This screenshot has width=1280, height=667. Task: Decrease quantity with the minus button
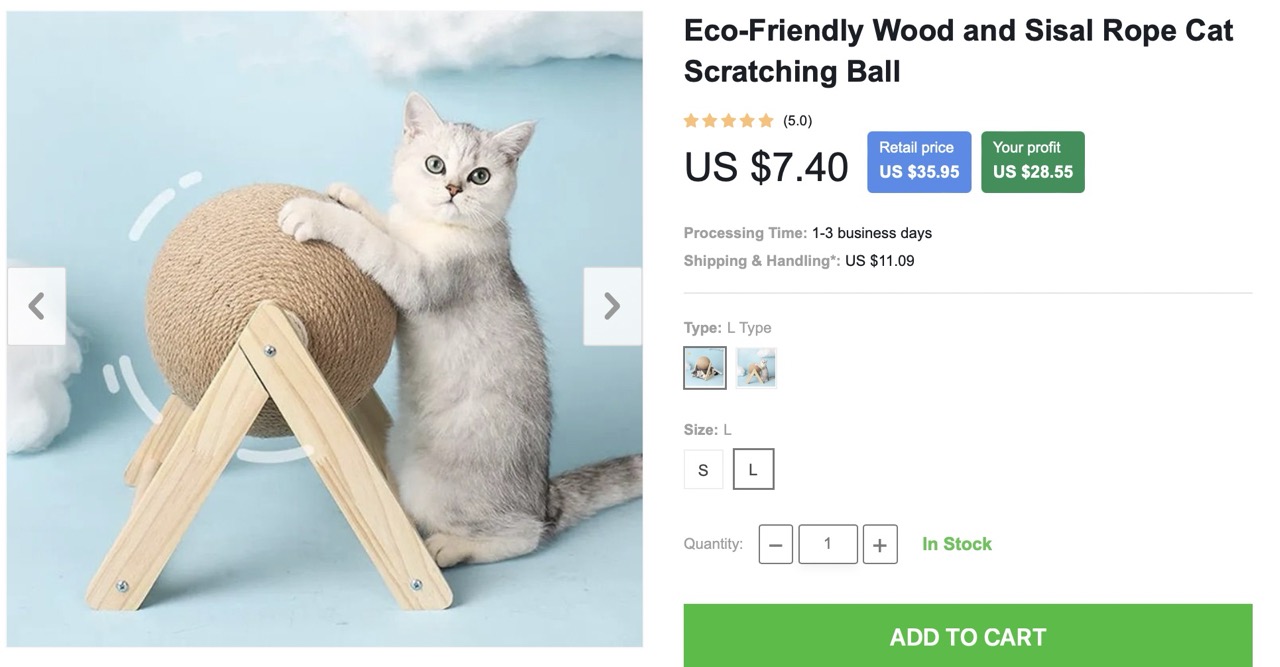(775, 545)
